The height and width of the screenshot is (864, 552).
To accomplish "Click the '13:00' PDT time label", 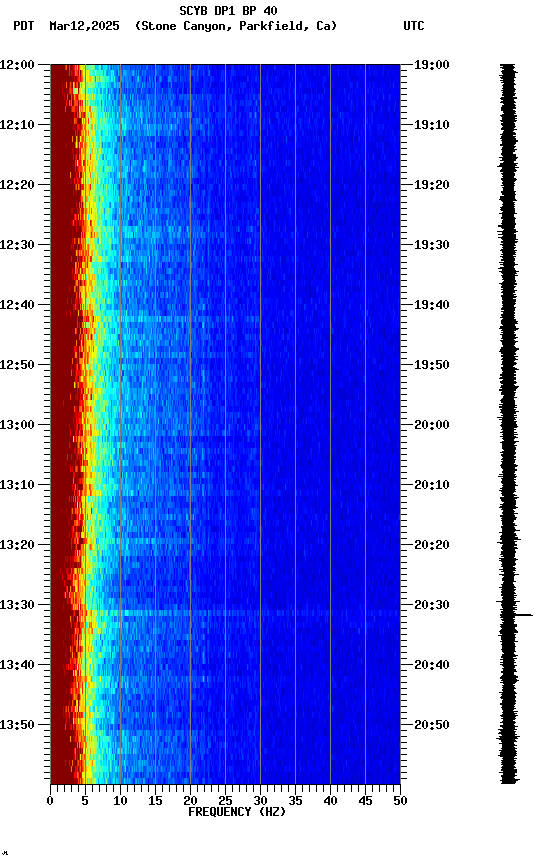I will (17, 425).
